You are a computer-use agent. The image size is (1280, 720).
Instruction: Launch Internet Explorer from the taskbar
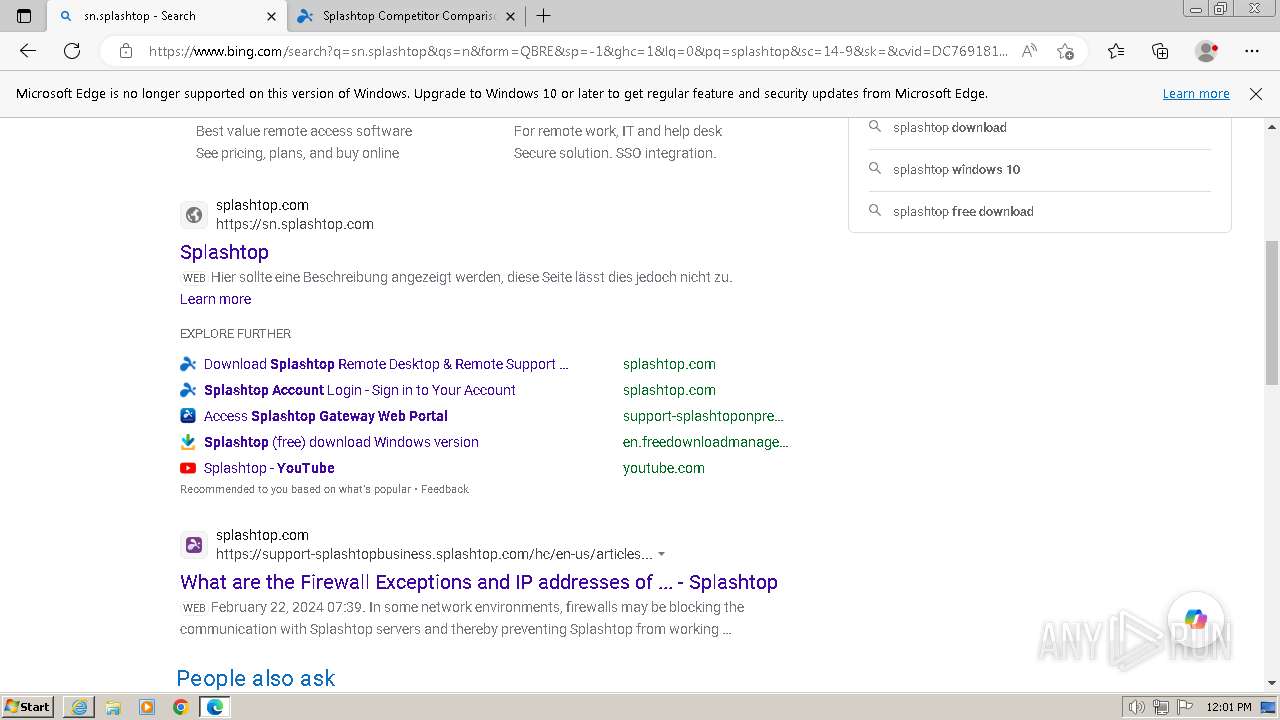point(79,707)
